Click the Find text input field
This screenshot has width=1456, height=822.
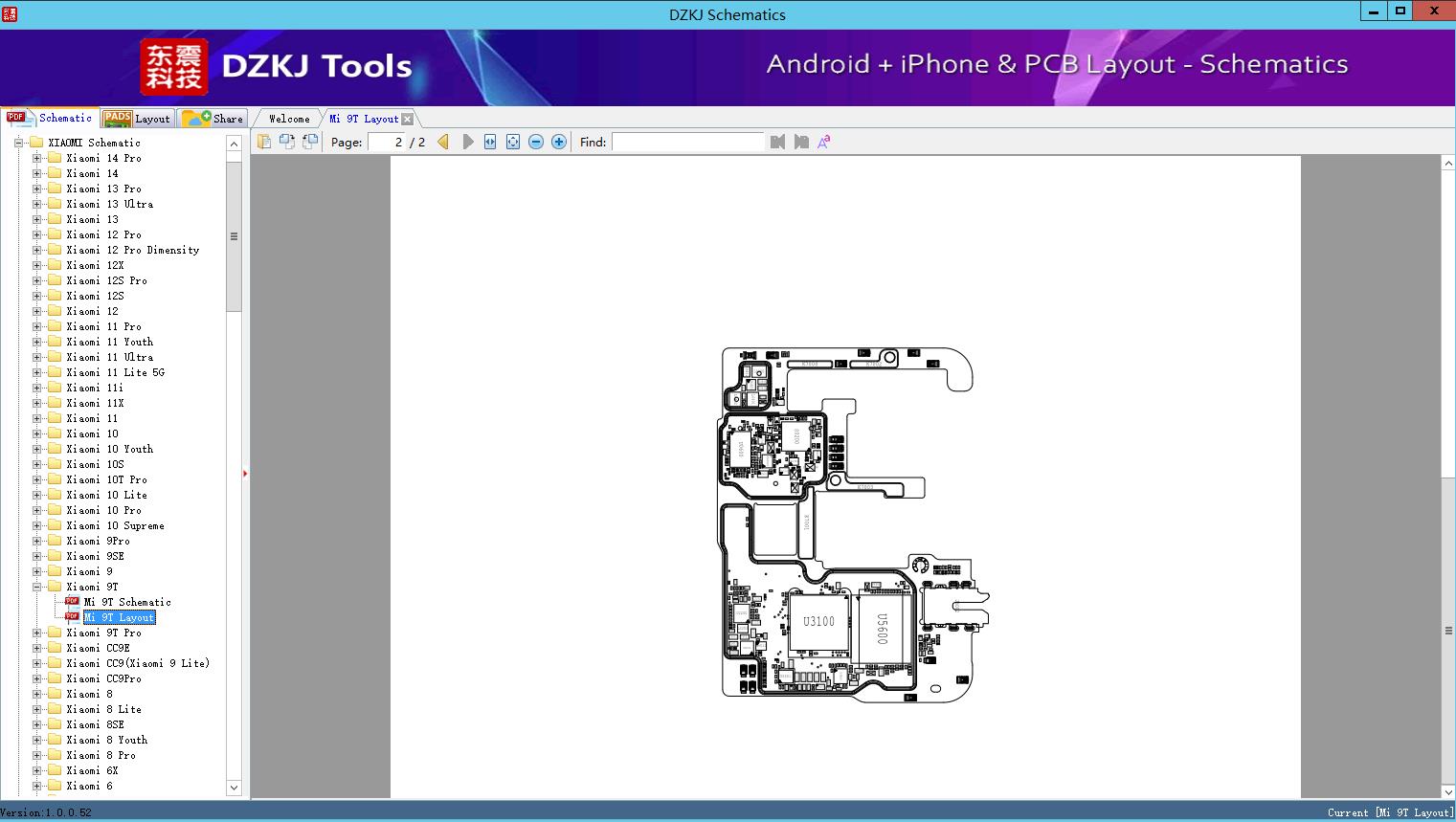687,142
